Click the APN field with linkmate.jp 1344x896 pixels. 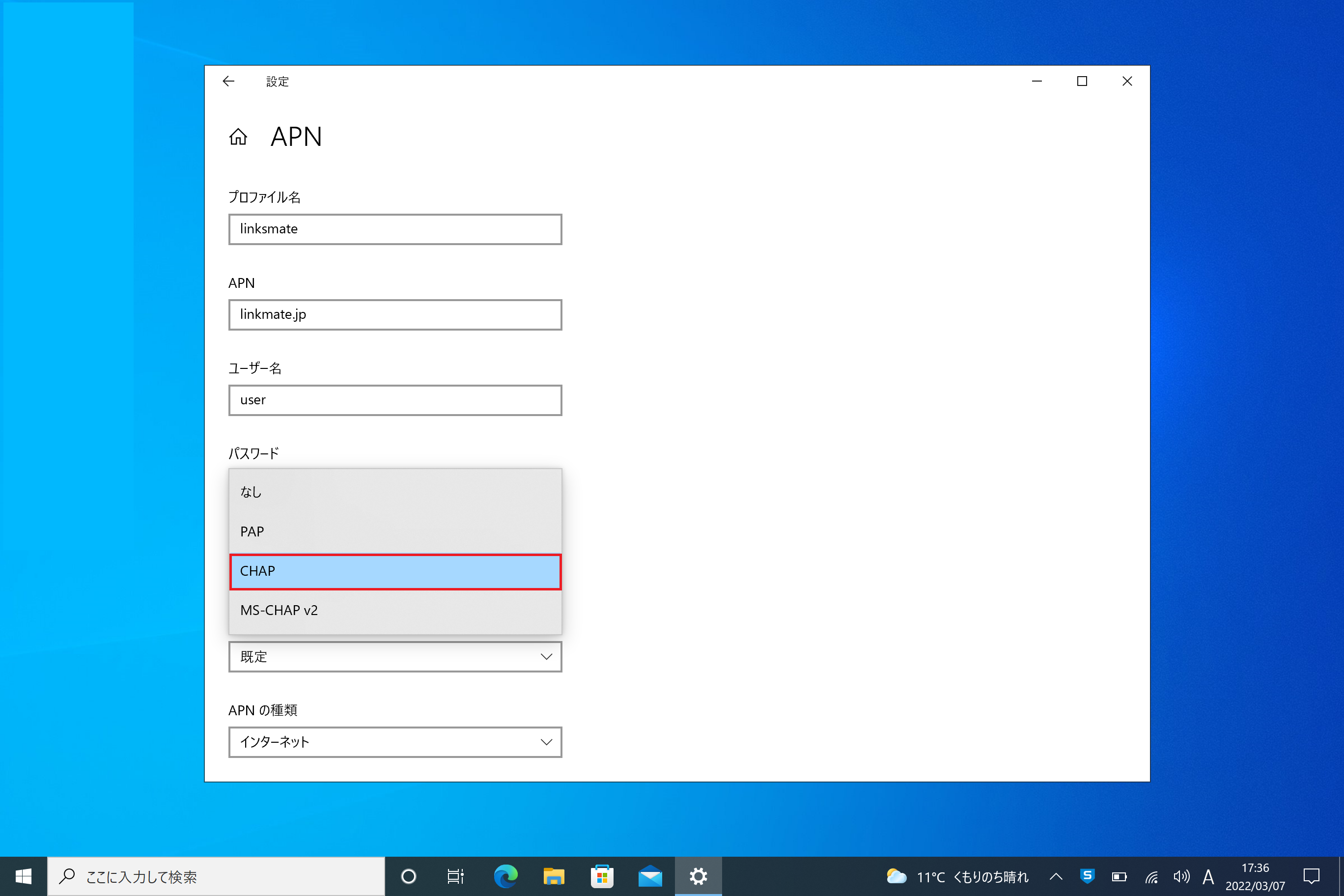[x=395, y=315]
